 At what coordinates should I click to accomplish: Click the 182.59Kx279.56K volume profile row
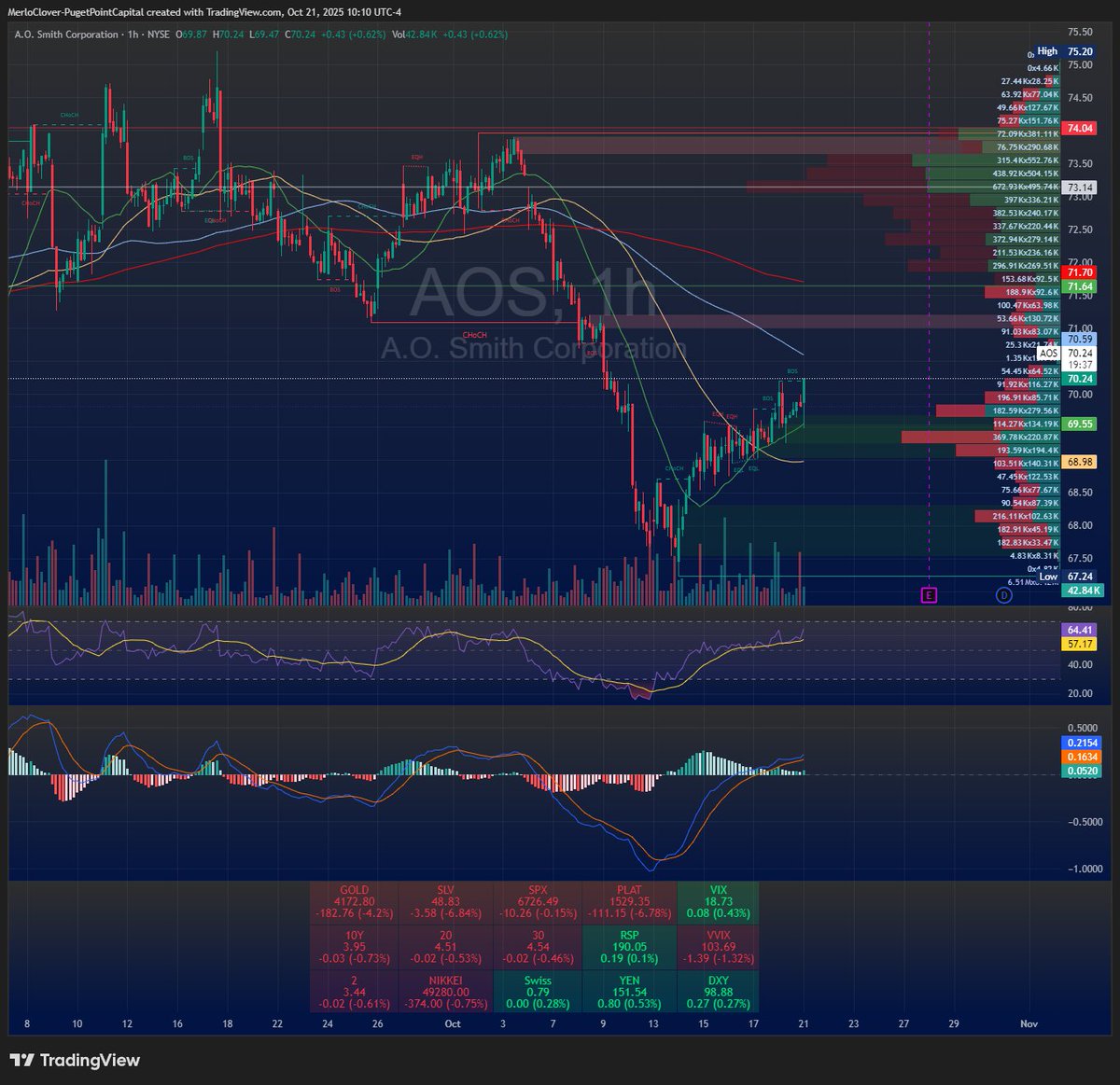1026,410
